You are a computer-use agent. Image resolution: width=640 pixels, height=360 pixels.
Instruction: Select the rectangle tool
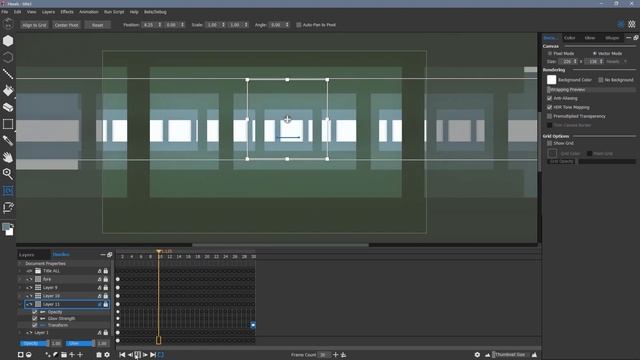coord(8,124)
